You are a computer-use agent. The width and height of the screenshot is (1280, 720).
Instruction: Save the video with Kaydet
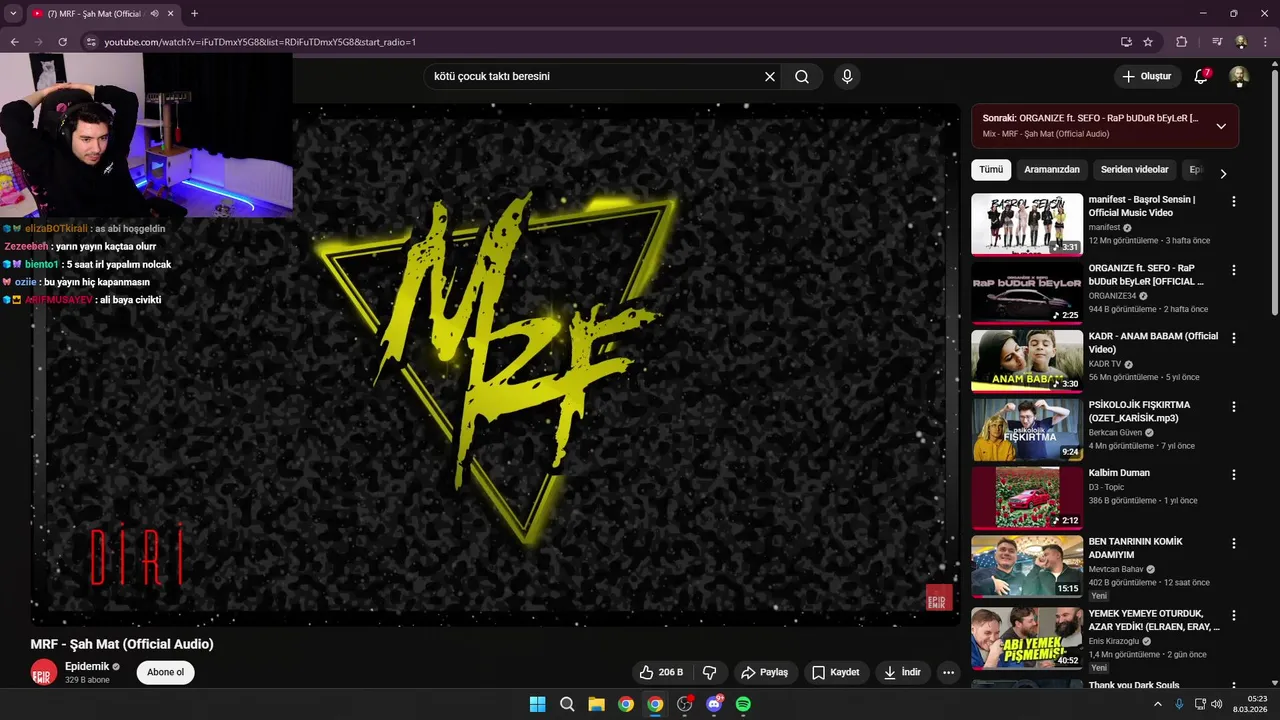(835, 672)
